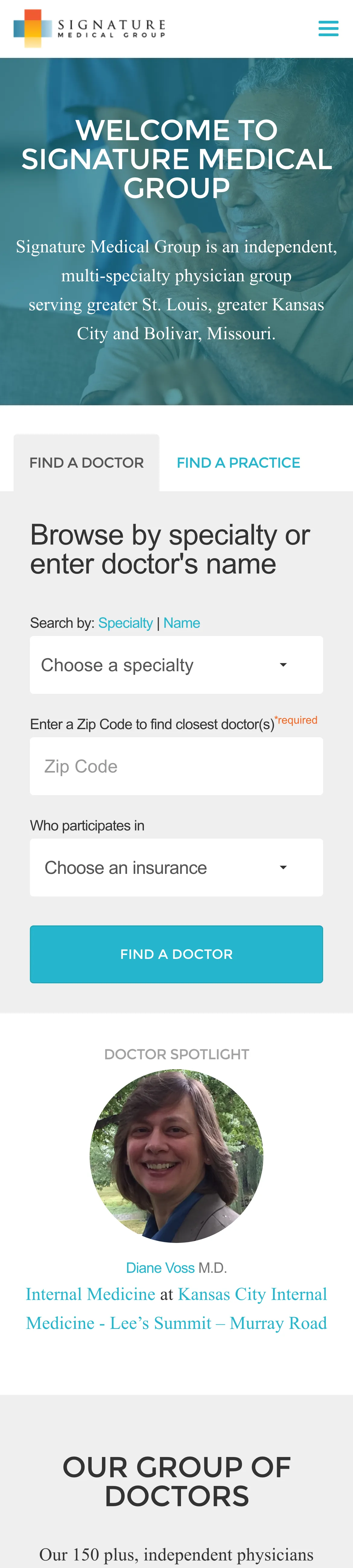
Task: Click the insurance dropdown arrow
Action: (283, 868)
